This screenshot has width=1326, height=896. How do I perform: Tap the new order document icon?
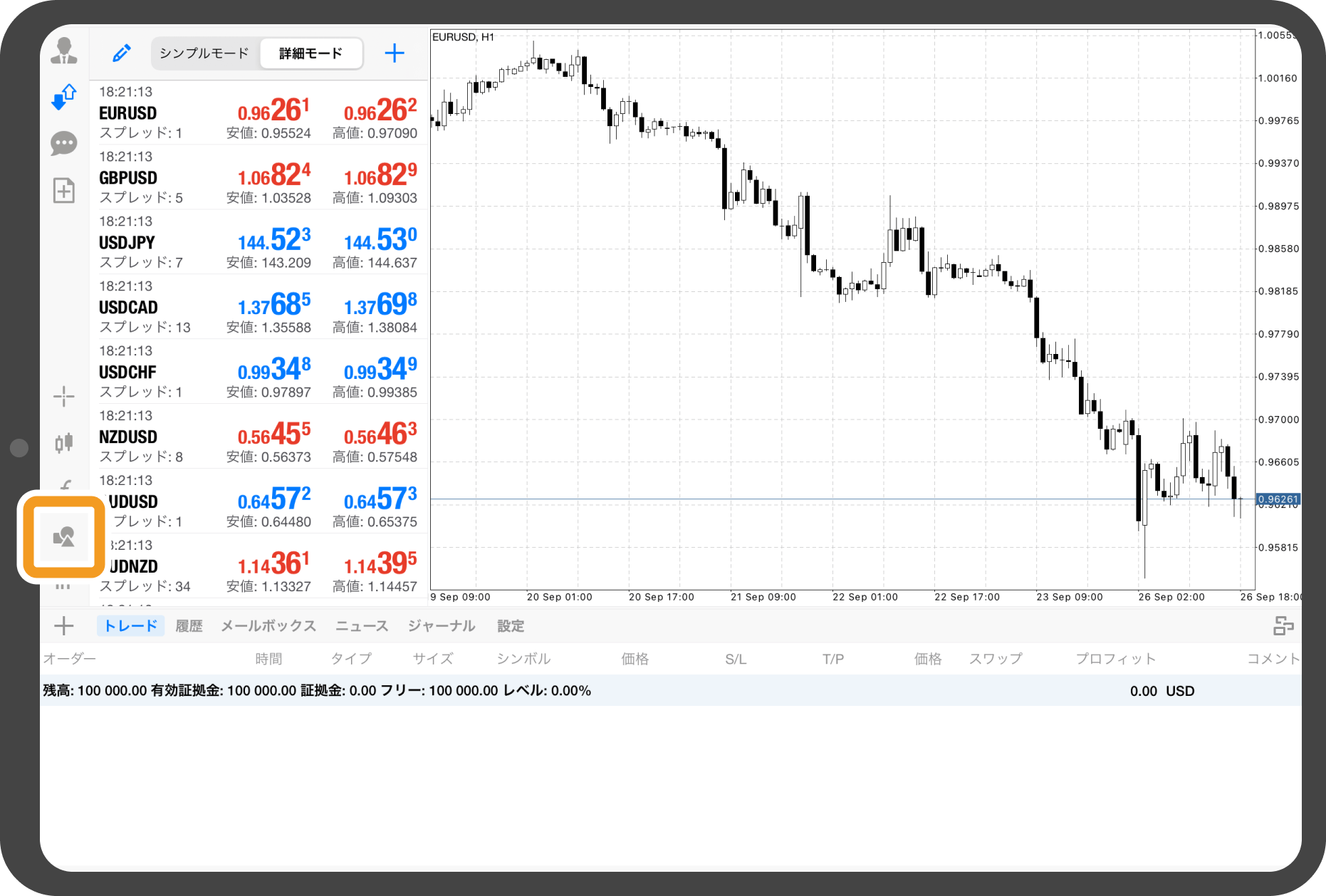click(64, 190)
